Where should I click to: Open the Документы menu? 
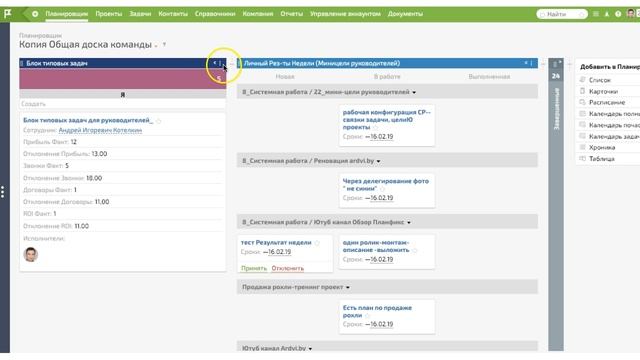pyautogui.click(x=405, y=14)
